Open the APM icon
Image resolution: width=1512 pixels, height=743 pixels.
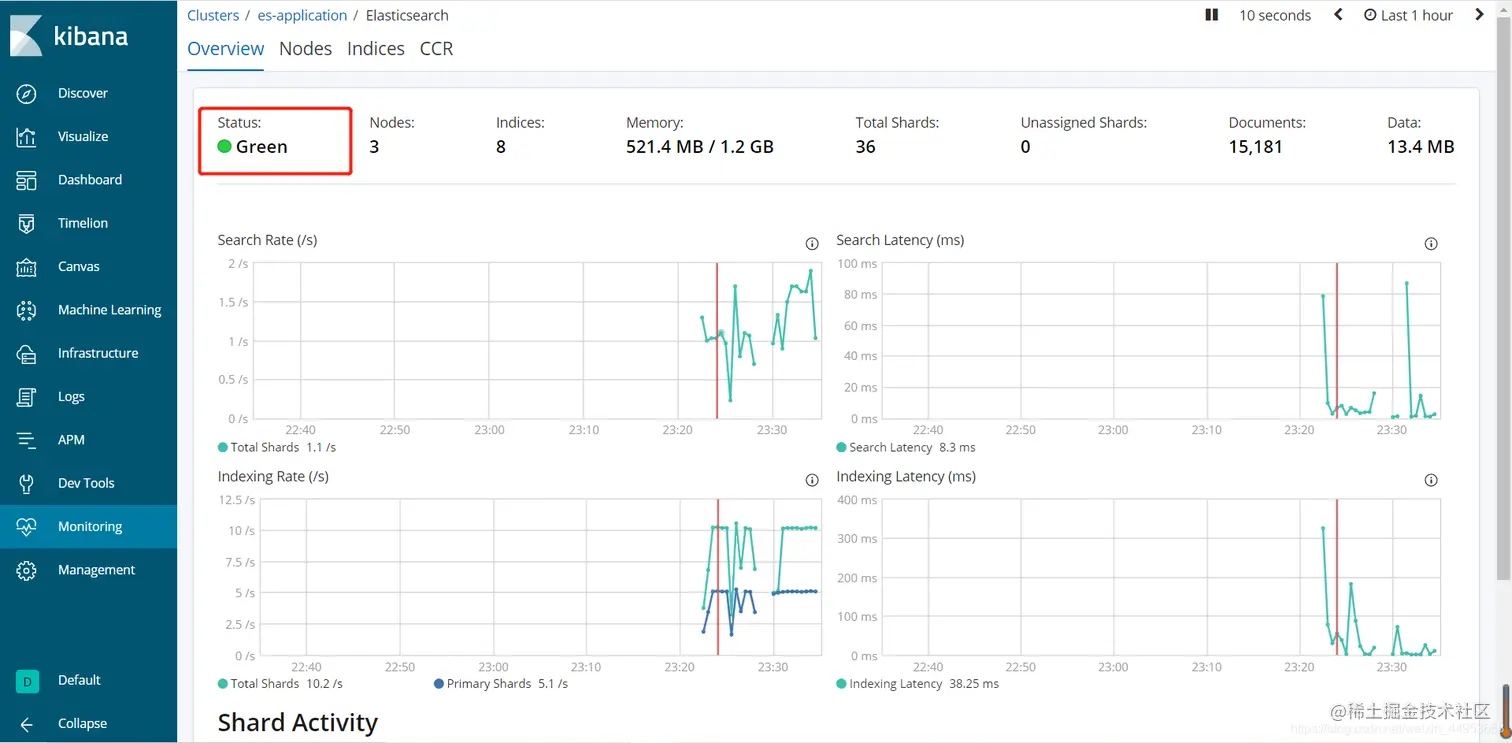(x=27, y=440)
